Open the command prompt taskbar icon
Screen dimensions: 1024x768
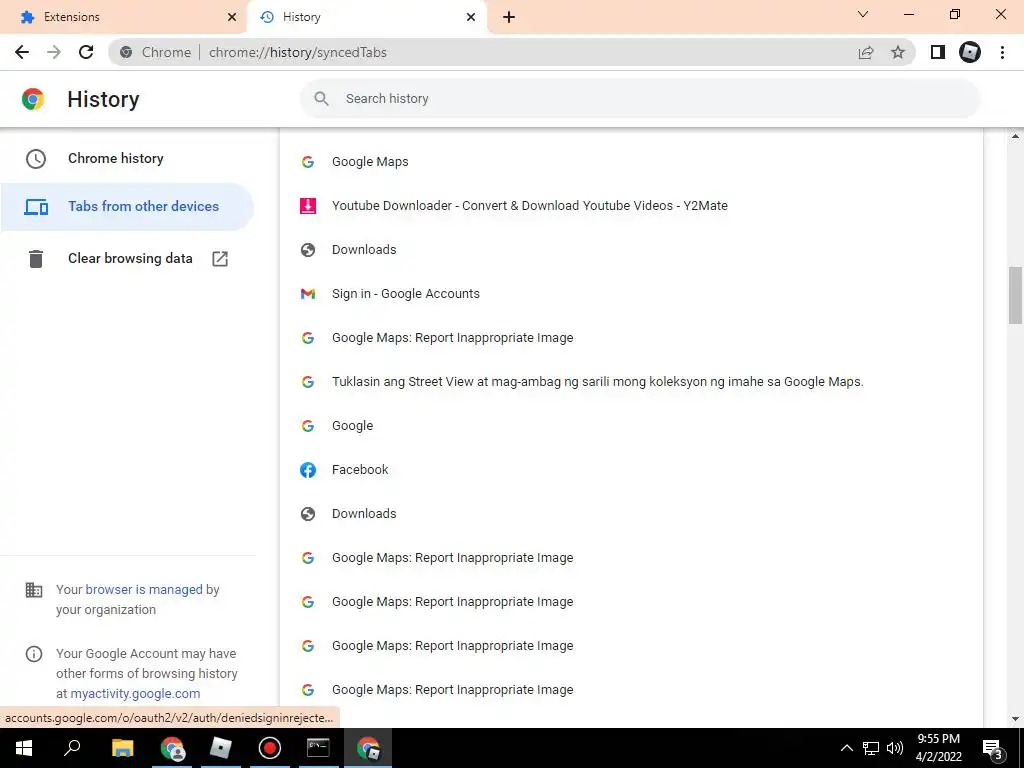tap(318, 748)
